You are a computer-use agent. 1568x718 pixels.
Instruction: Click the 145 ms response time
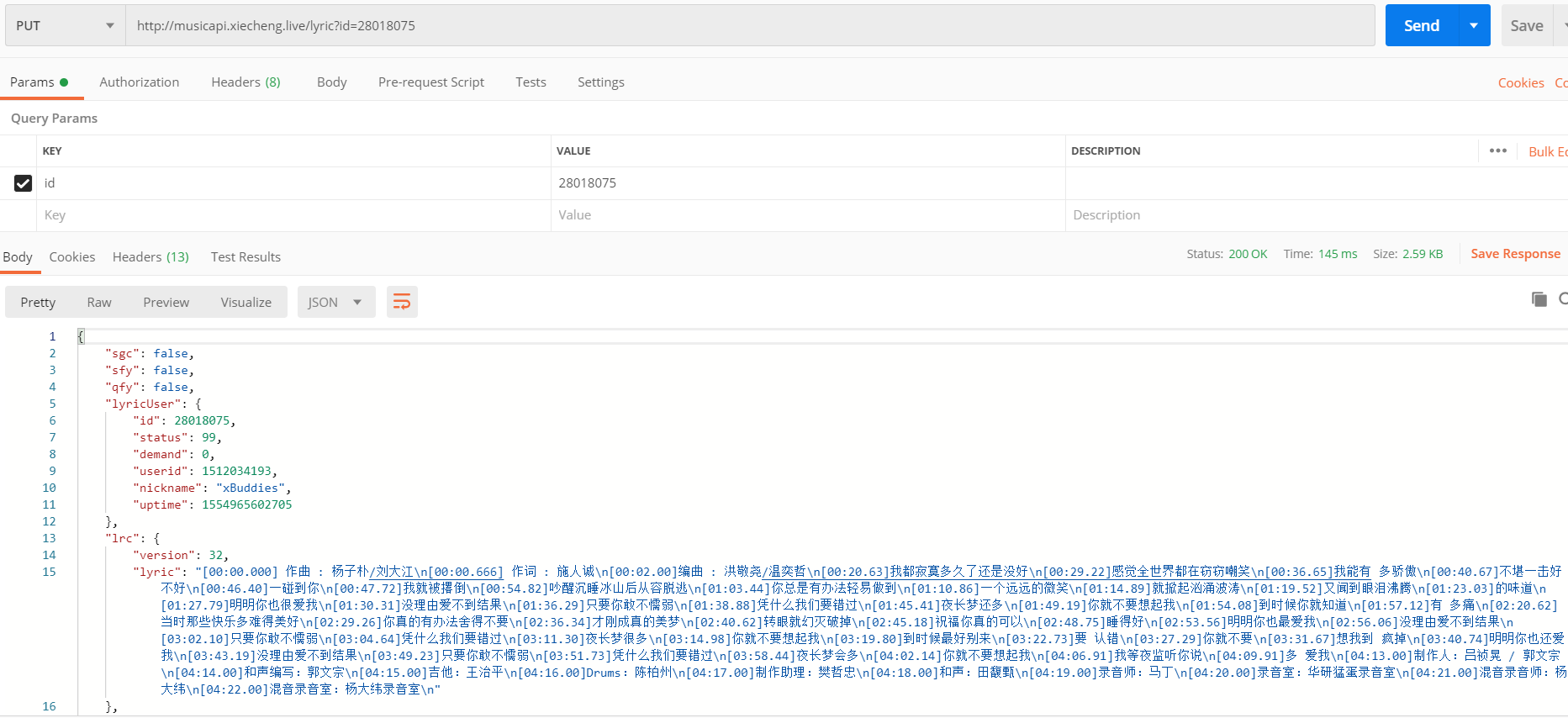[x=1338, y=254]
